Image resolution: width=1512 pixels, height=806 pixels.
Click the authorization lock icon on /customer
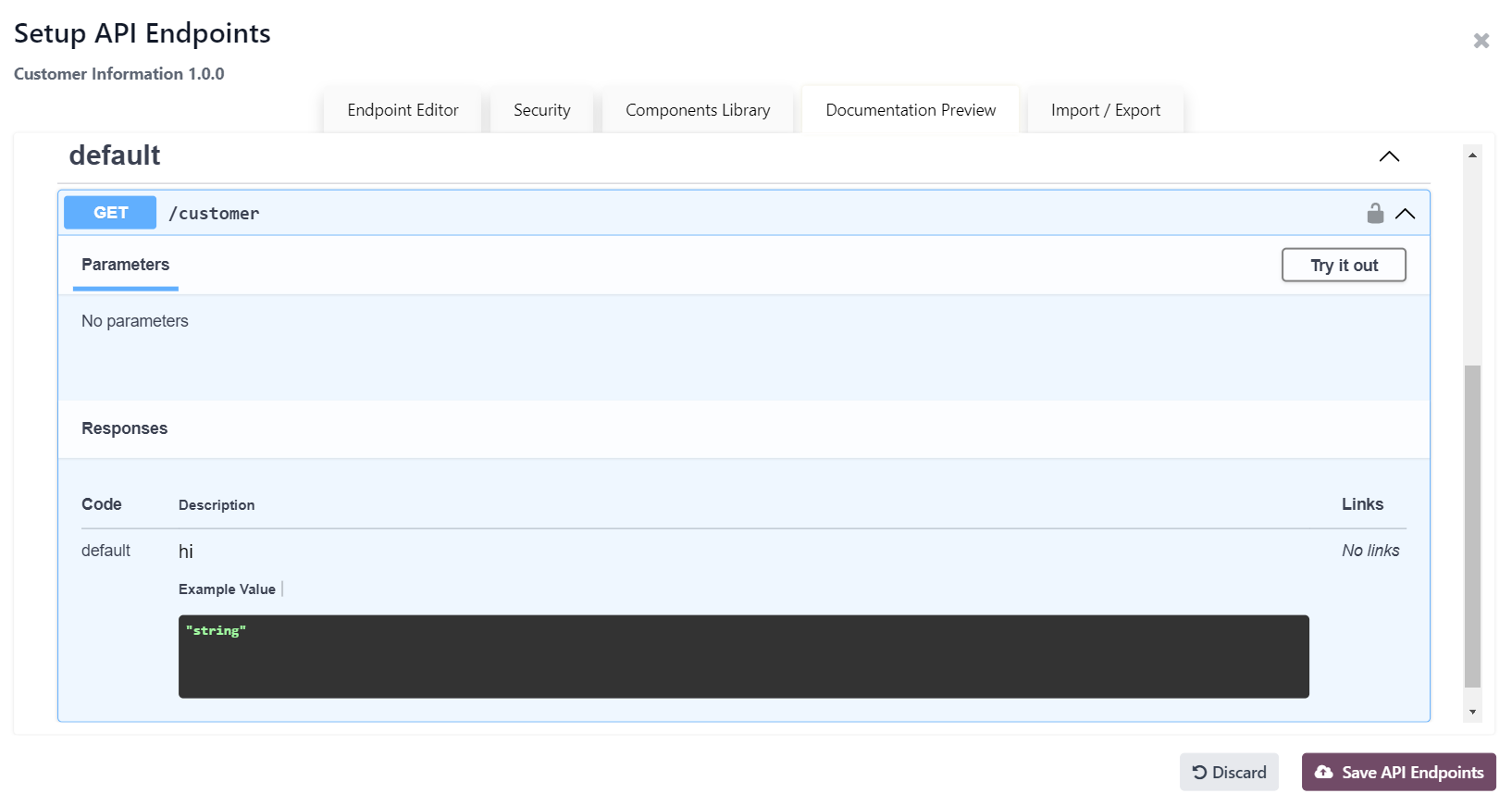coord(1375,214)
